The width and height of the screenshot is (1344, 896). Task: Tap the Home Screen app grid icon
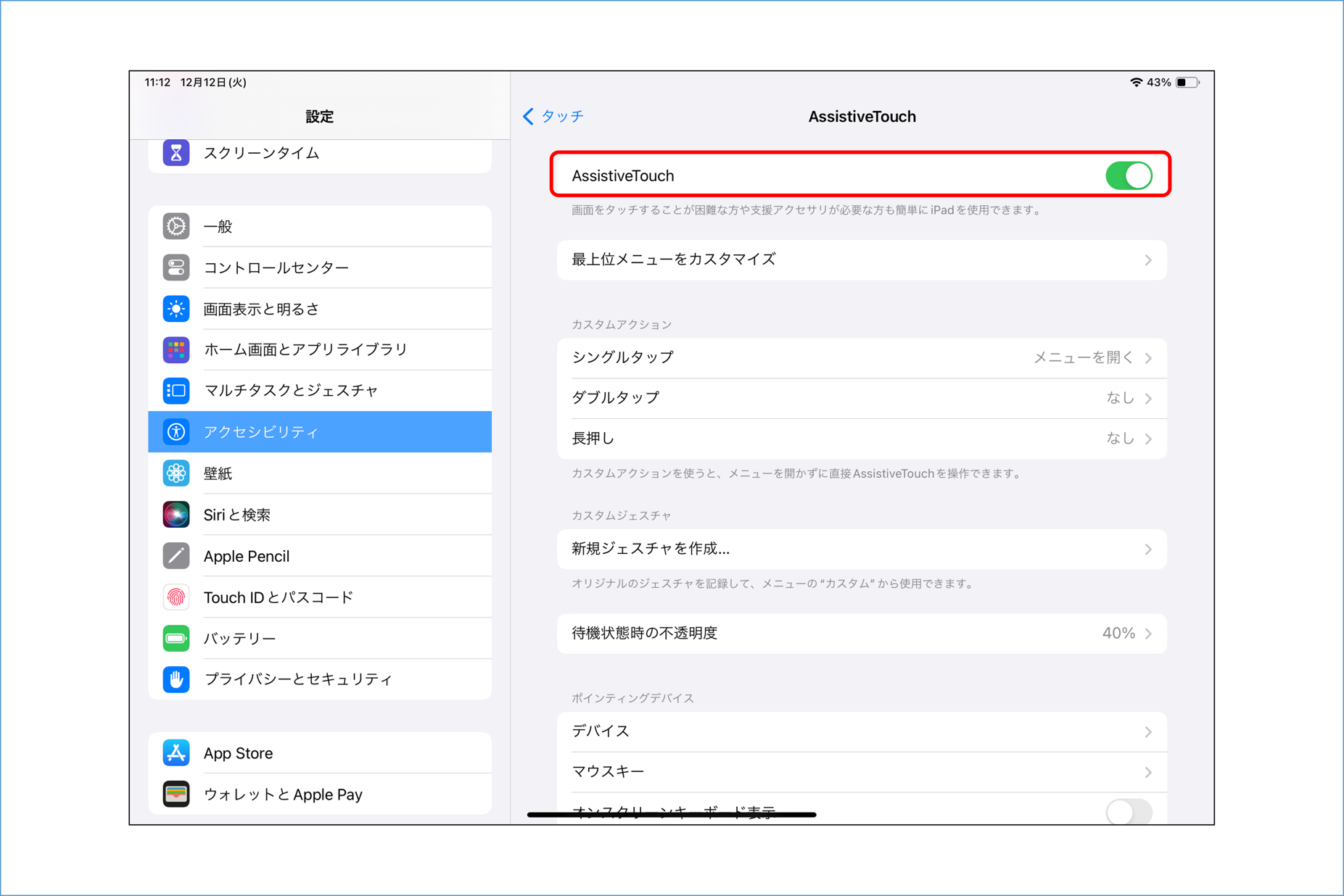pyautogui.click(x=176, y=350)
